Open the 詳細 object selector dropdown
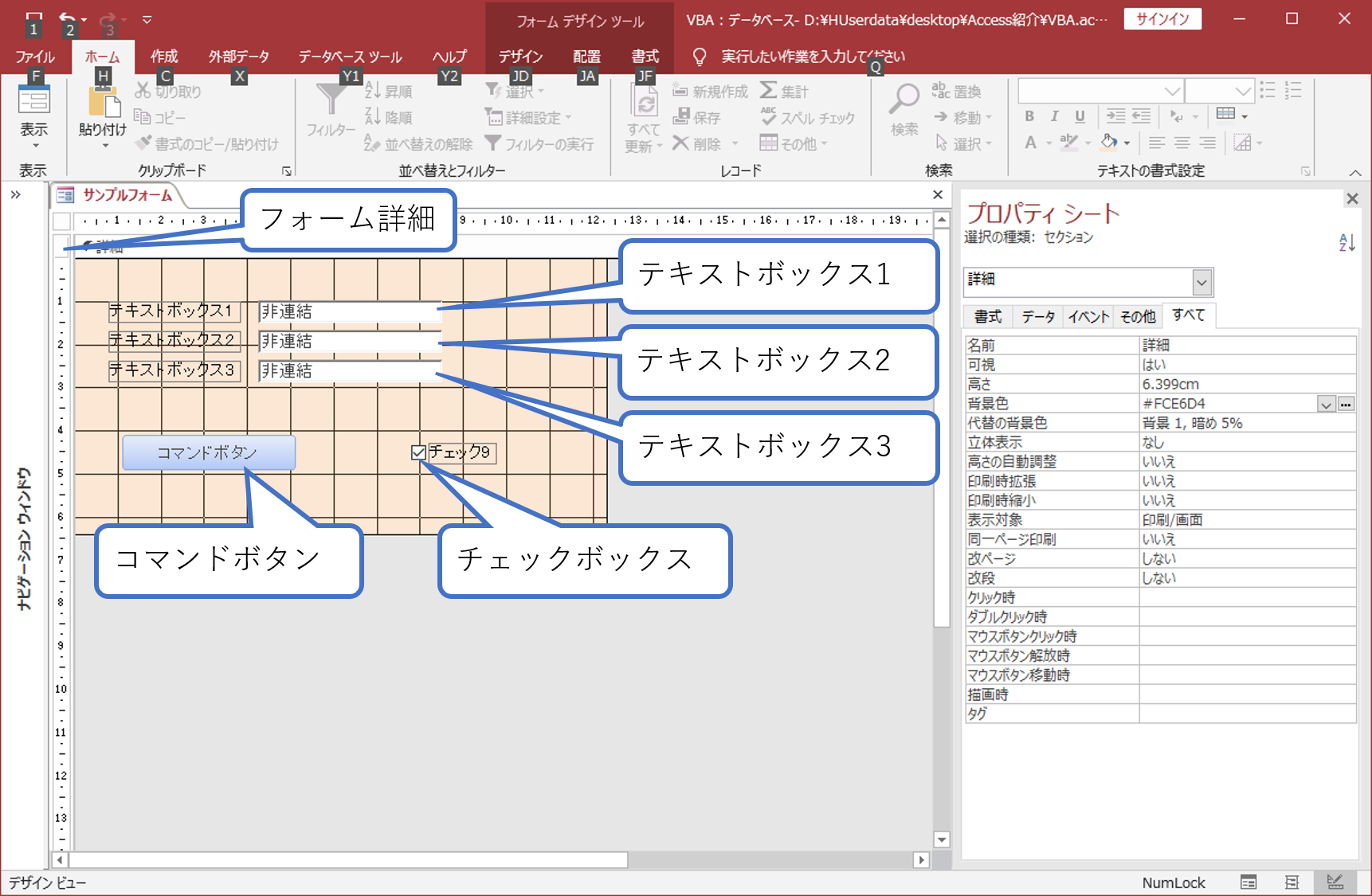This screenshot has height=896, width=1372. [x=1201, y=282]
